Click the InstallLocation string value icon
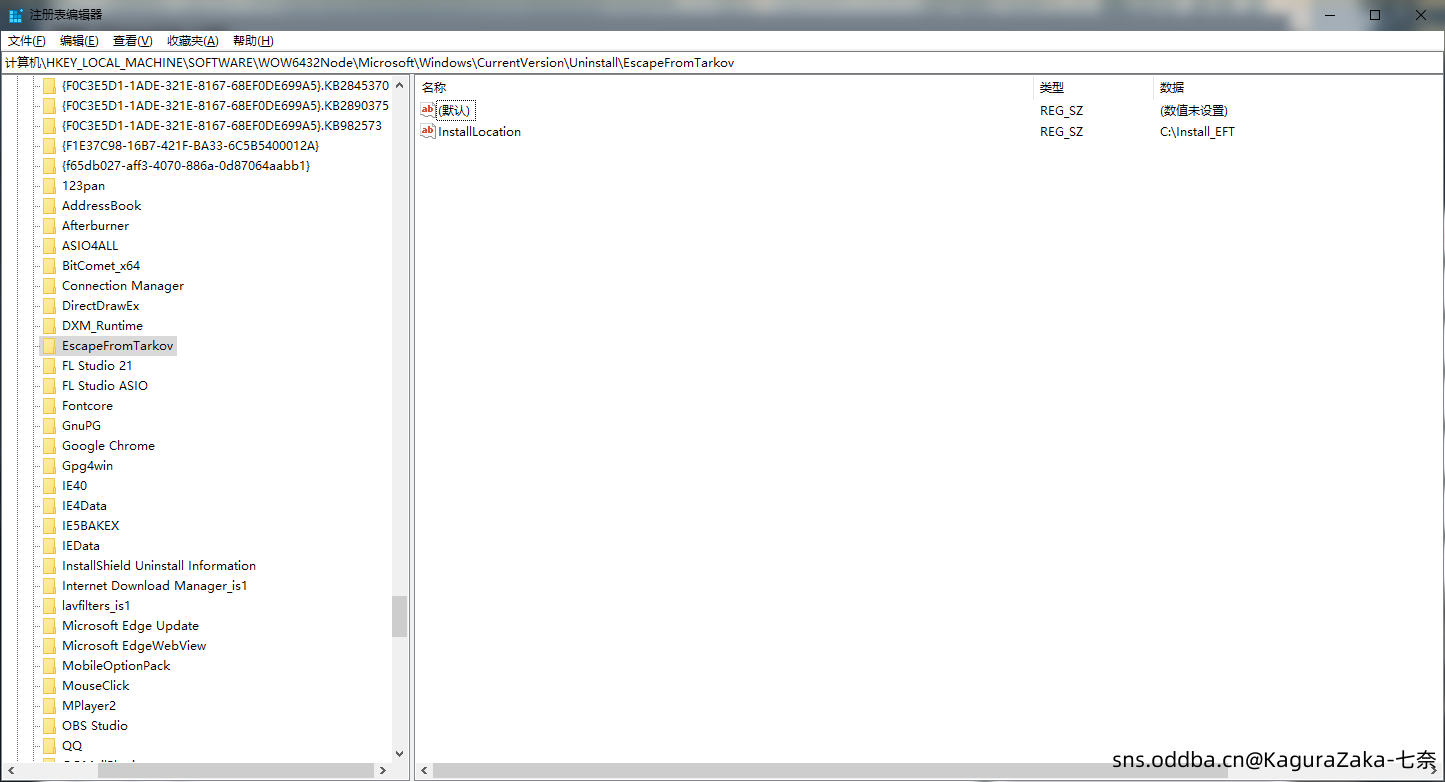This screenshot has height=782, width=1445. pyautogui.click(x=428, y=131)
